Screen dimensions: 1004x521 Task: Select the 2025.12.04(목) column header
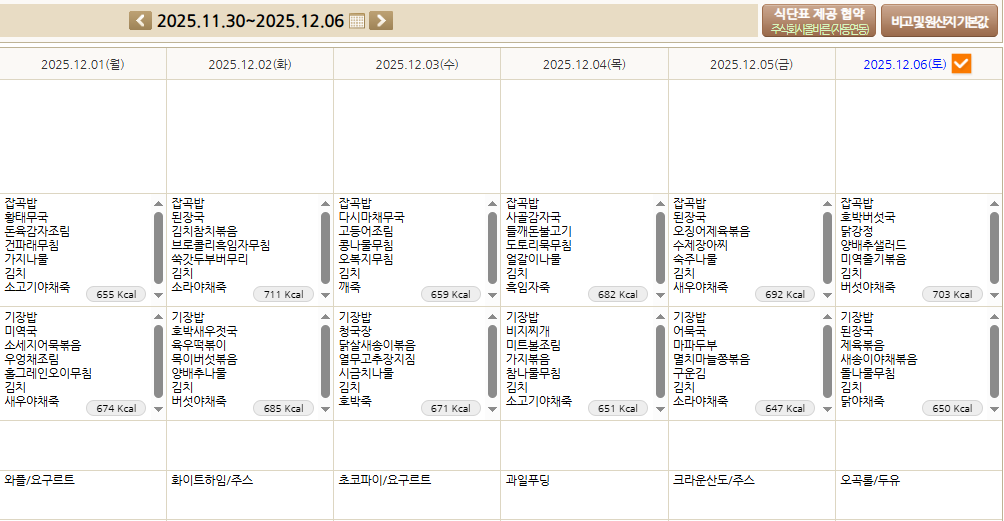coord(584,65)
